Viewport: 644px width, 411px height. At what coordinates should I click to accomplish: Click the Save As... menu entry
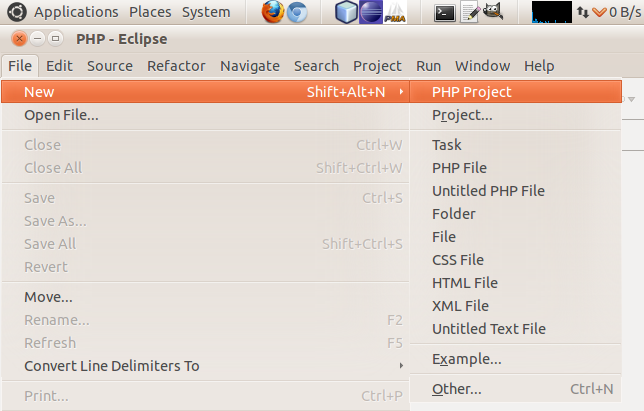(x=205, y=221)
